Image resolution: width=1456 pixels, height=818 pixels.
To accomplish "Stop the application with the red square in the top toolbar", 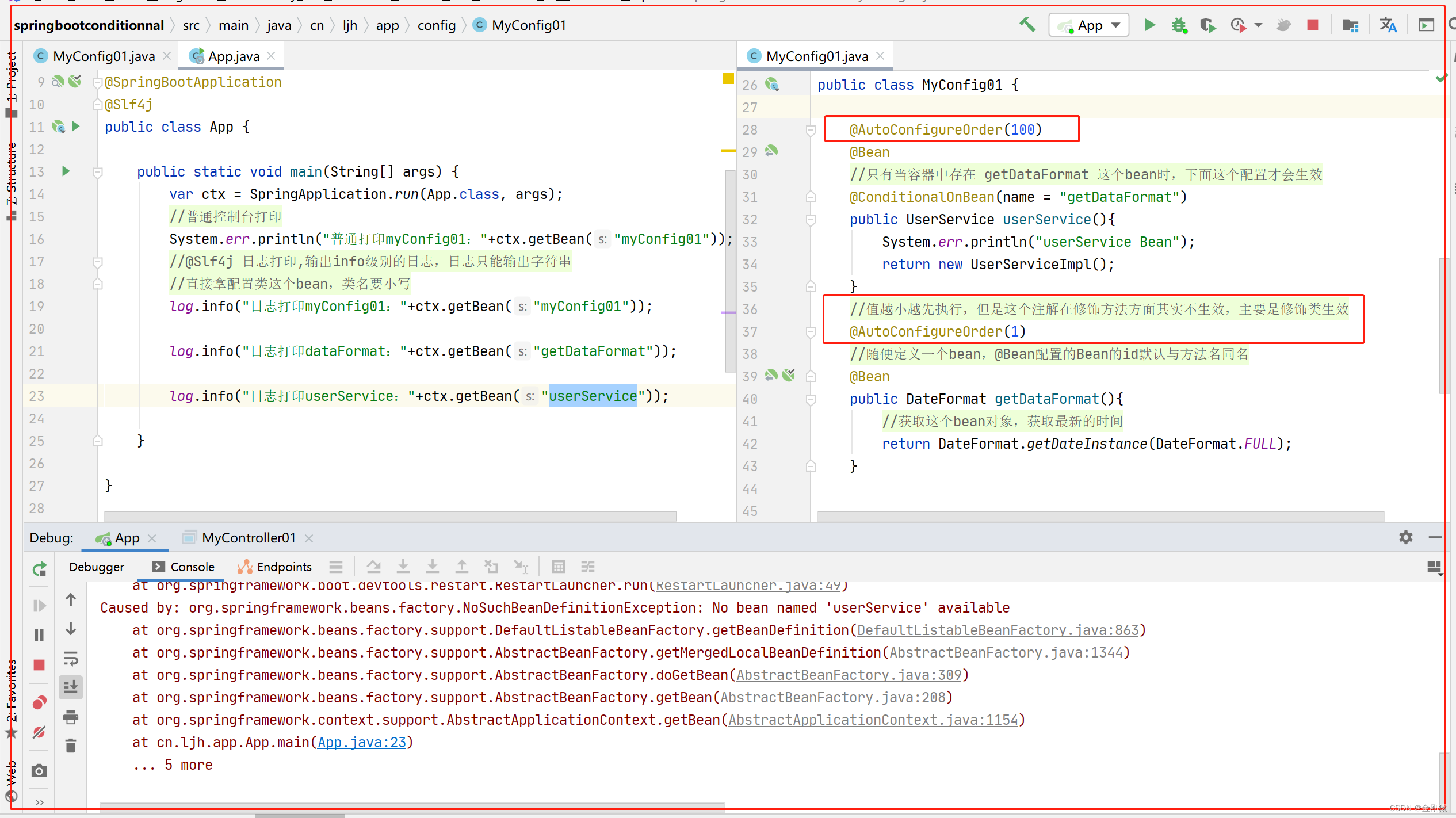I will pos(1312,25).
